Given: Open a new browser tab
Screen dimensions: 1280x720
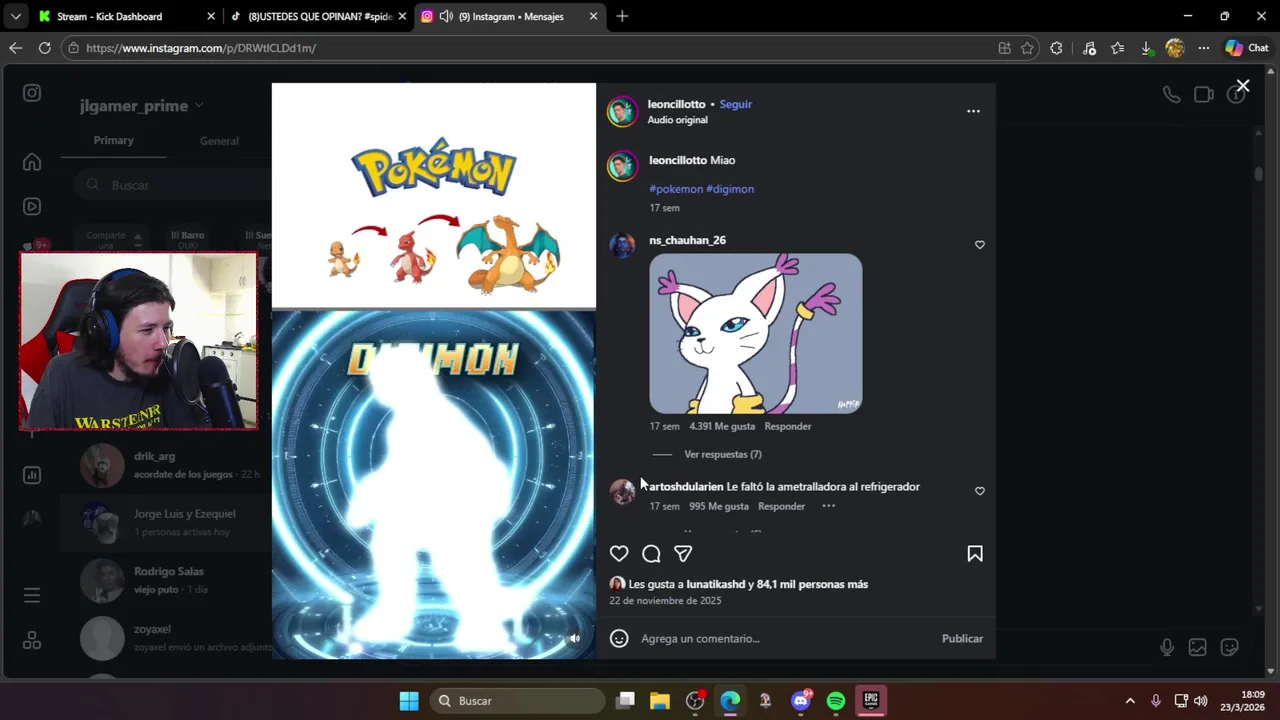Looking at the screenshot, I should 622,16.
